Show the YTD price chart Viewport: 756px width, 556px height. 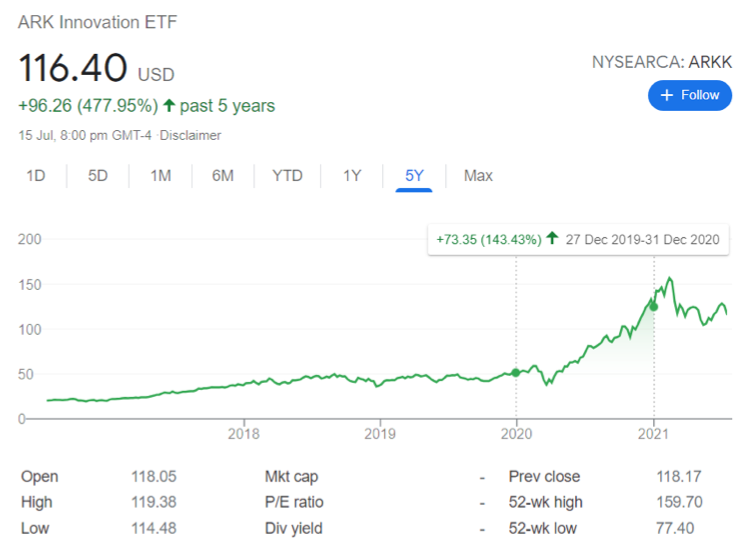287,176
